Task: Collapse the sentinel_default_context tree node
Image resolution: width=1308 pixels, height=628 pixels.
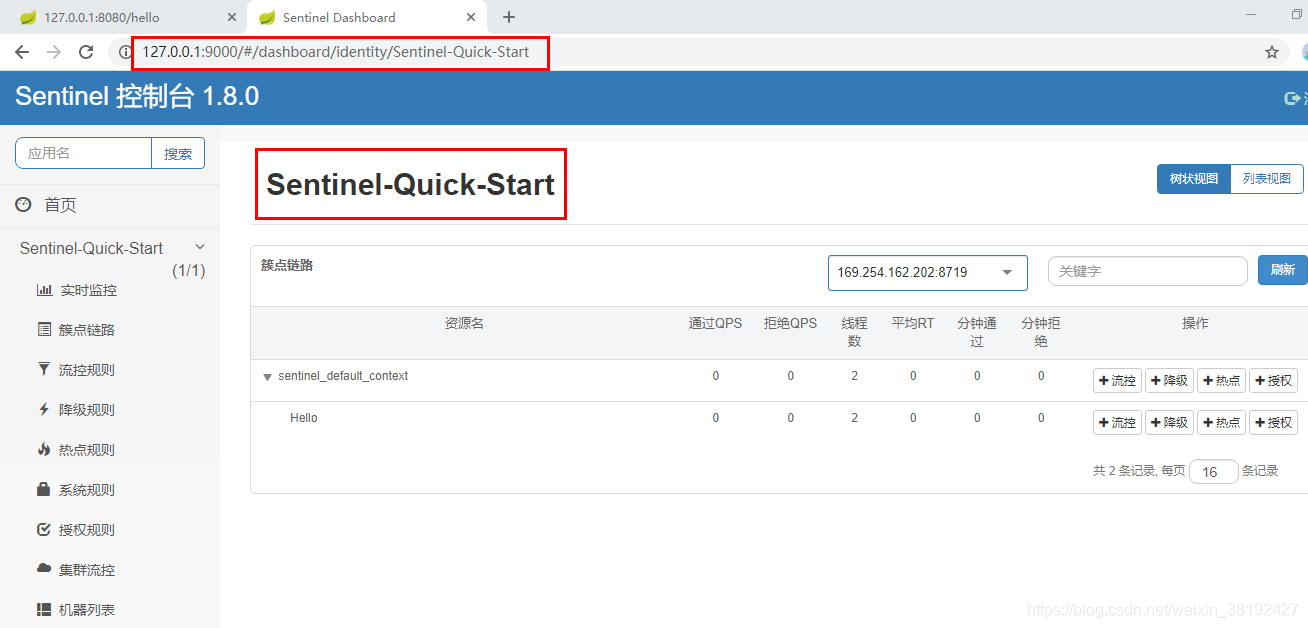Action: coord(267,377)
